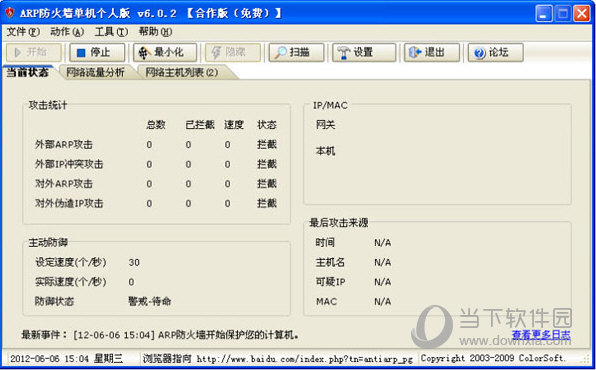The image size is (596, 370).
Task: Click the Copyright 2003-2009 ColorSoft status text
Action: coord(493,358)
